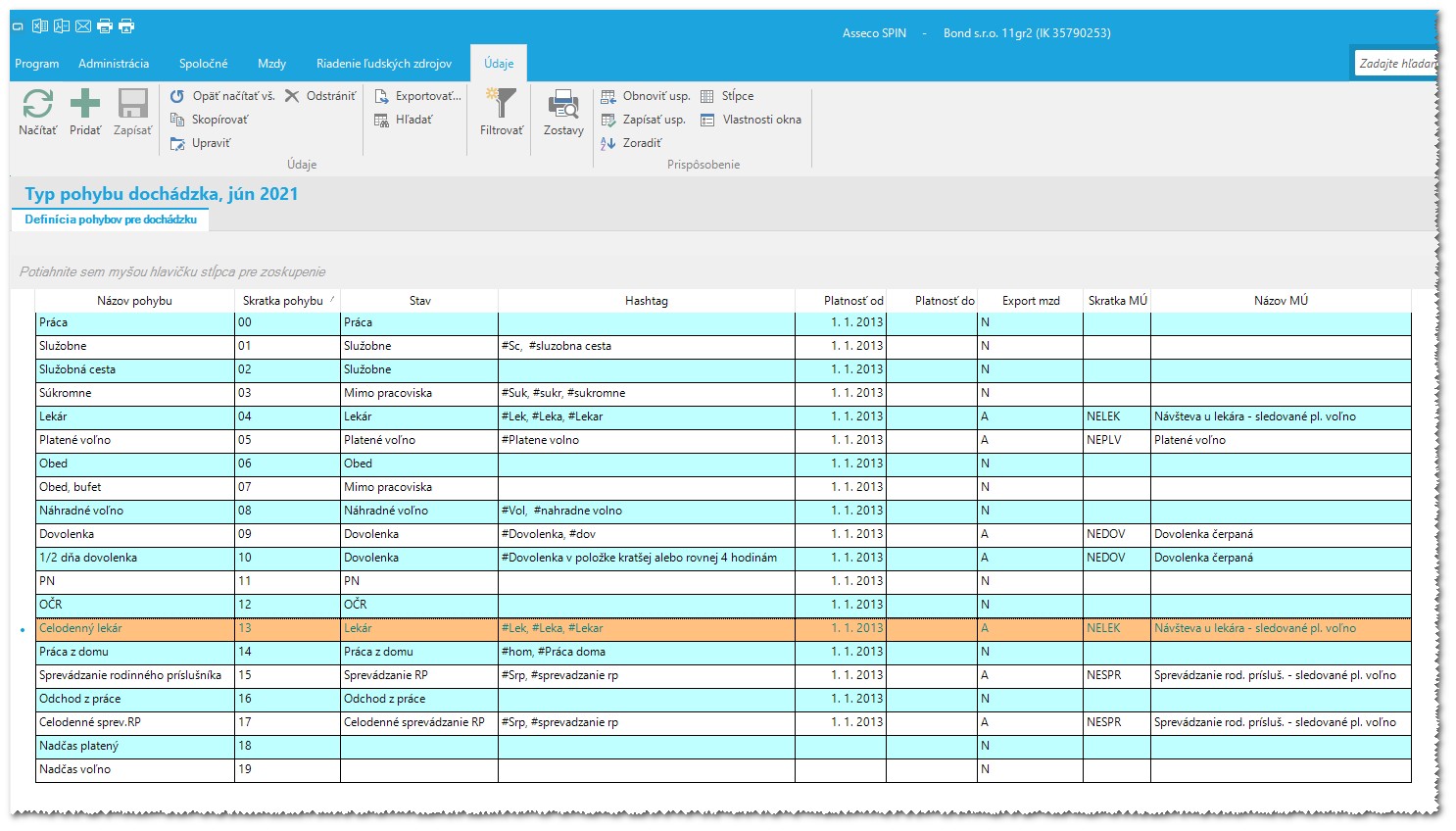Click Sprevádzanie rodinného príslušníka name cell

(135, 675)
